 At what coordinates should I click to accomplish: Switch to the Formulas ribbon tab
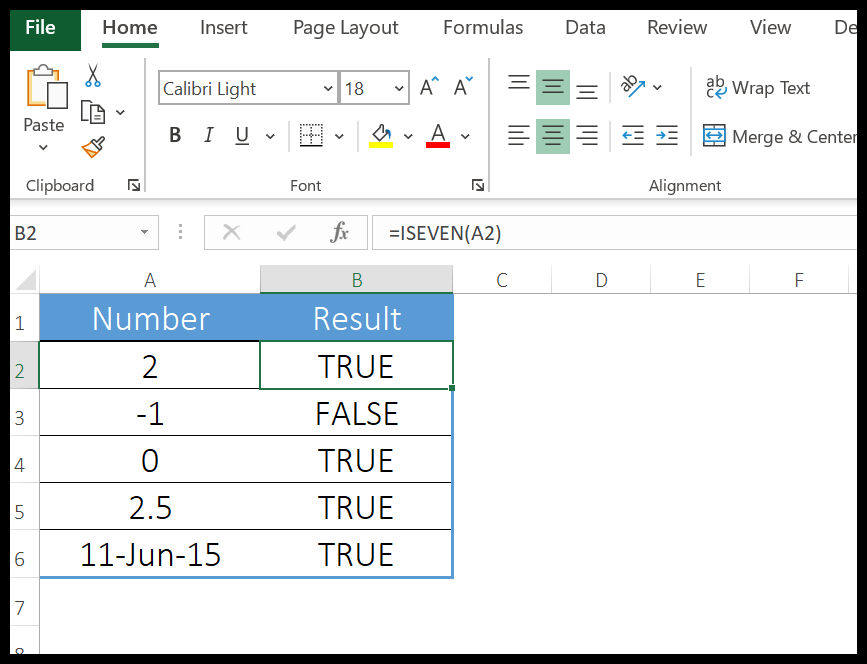(x=483, y=28)
